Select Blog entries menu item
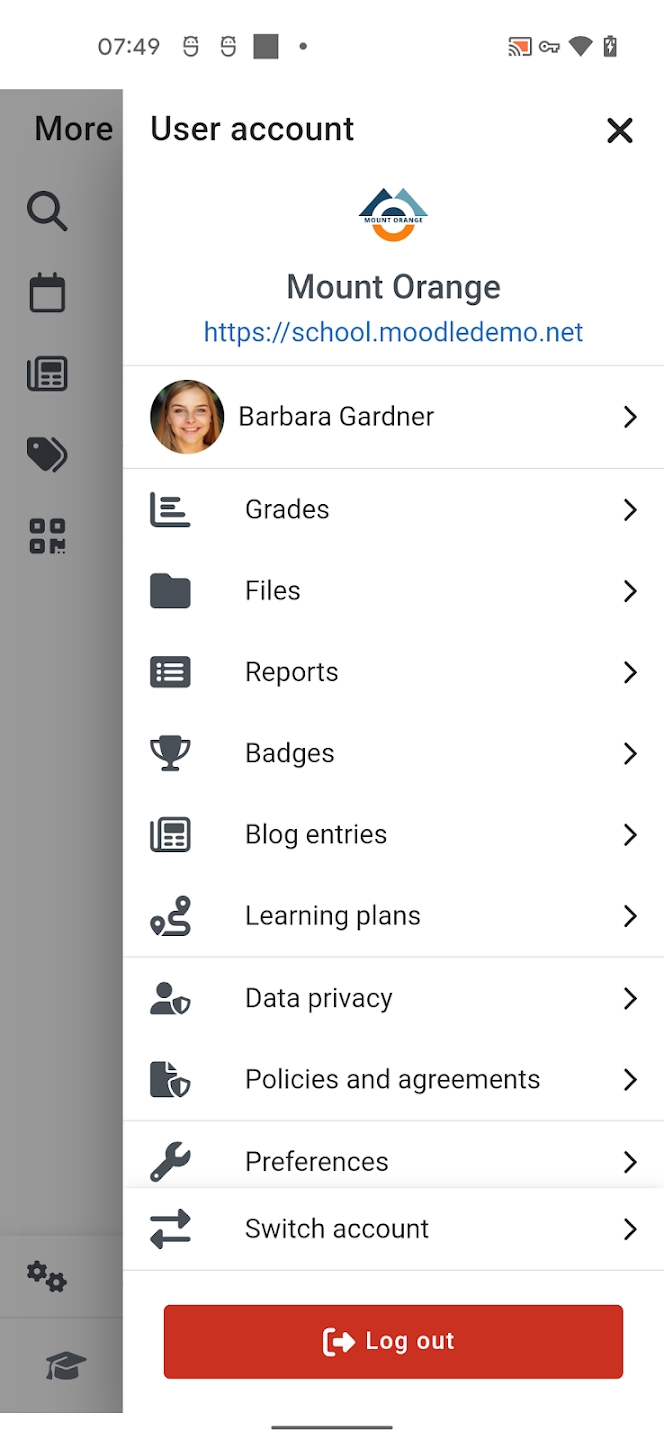 [316, 835]
